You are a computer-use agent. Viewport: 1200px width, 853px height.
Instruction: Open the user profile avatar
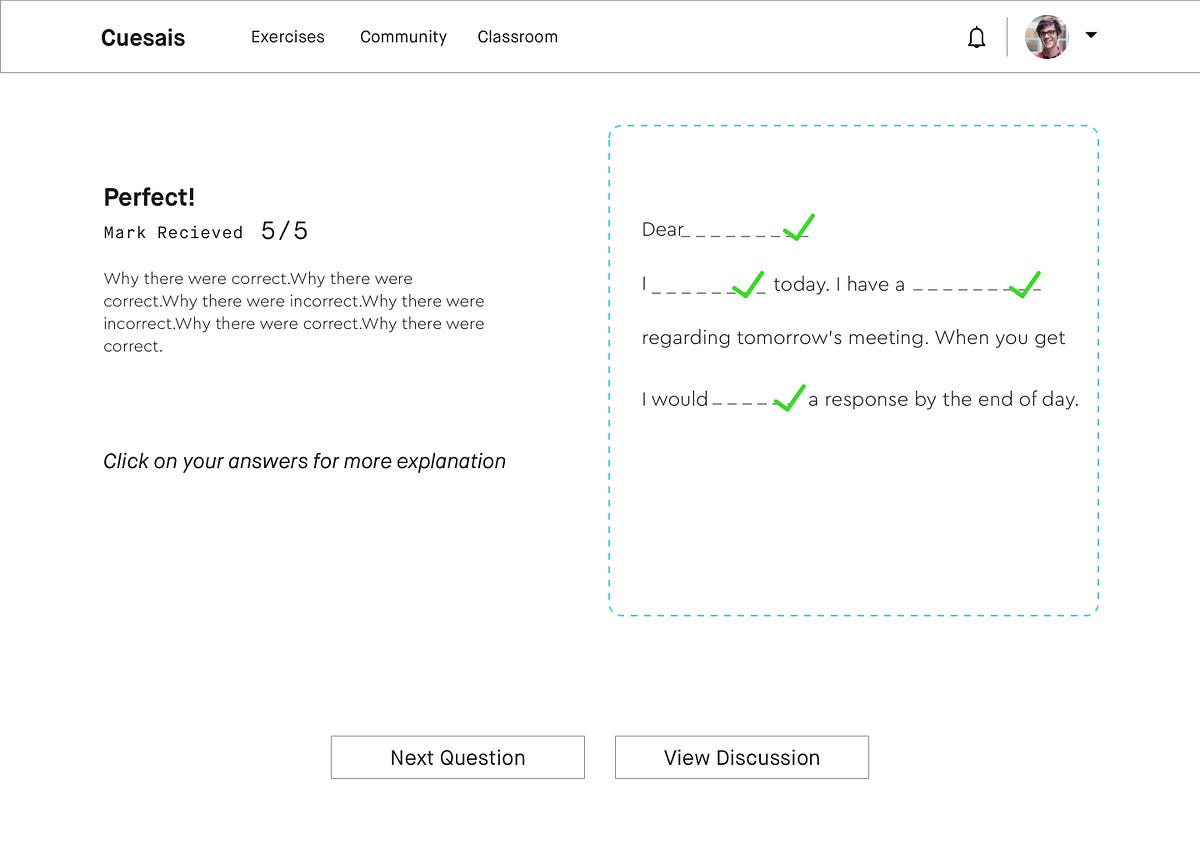tap(1046, 37)
